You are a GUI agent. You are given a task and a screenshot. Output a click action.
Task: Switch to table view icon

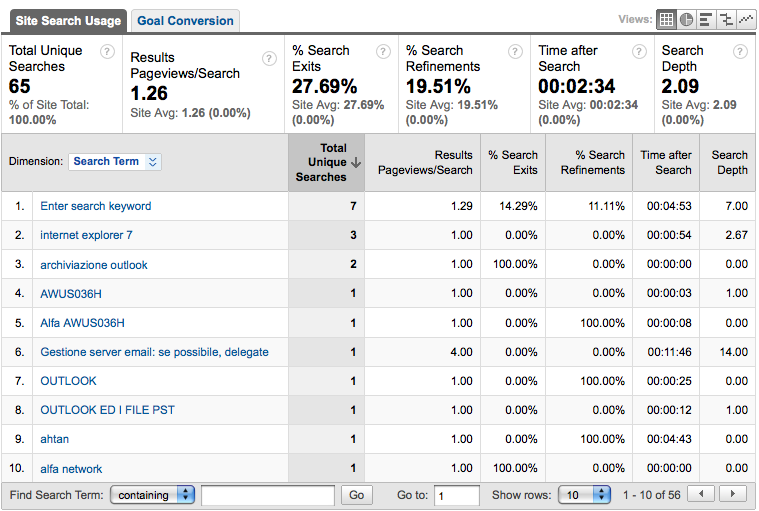[x=667, y=20]
